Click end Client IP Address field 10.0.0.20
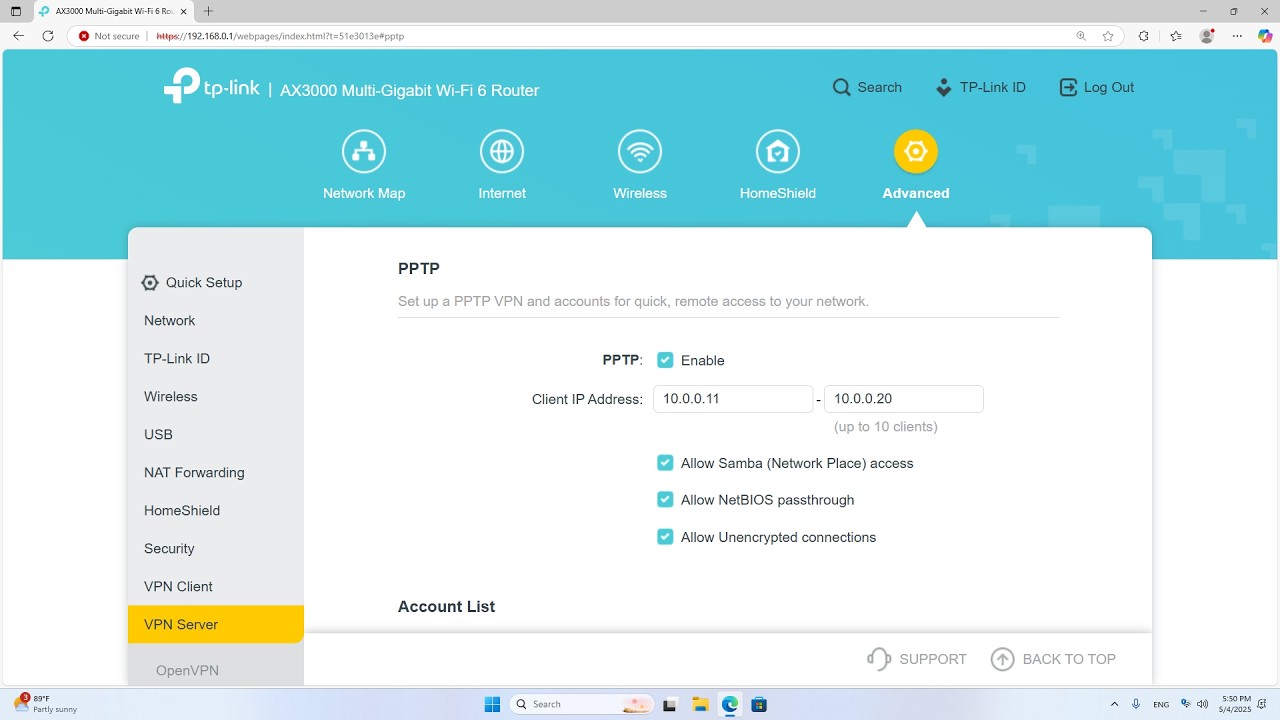Image resolution: width=1280 pixels, height=720 pixels. (x=904, y=399)
